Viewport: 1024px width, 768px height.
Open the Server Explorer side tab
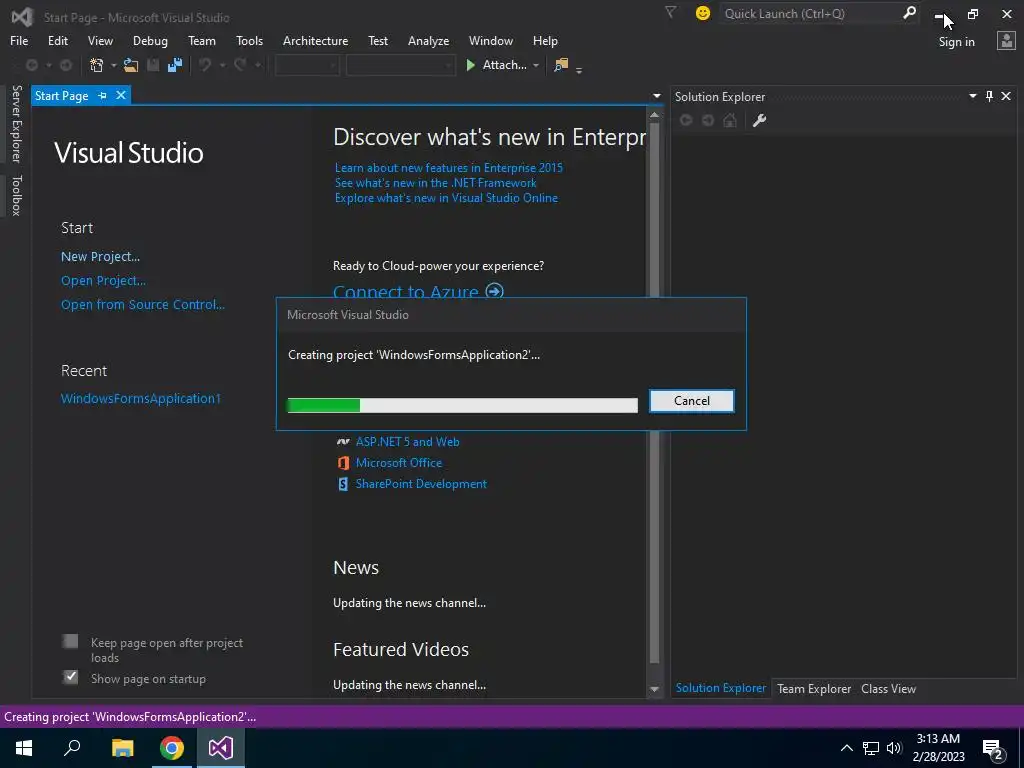(16, 123)
